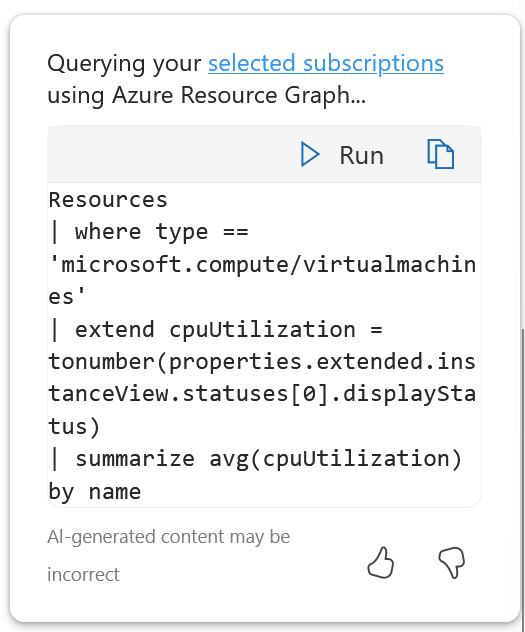
Task: Click the Run text label
Action: [x=361, y=155]
